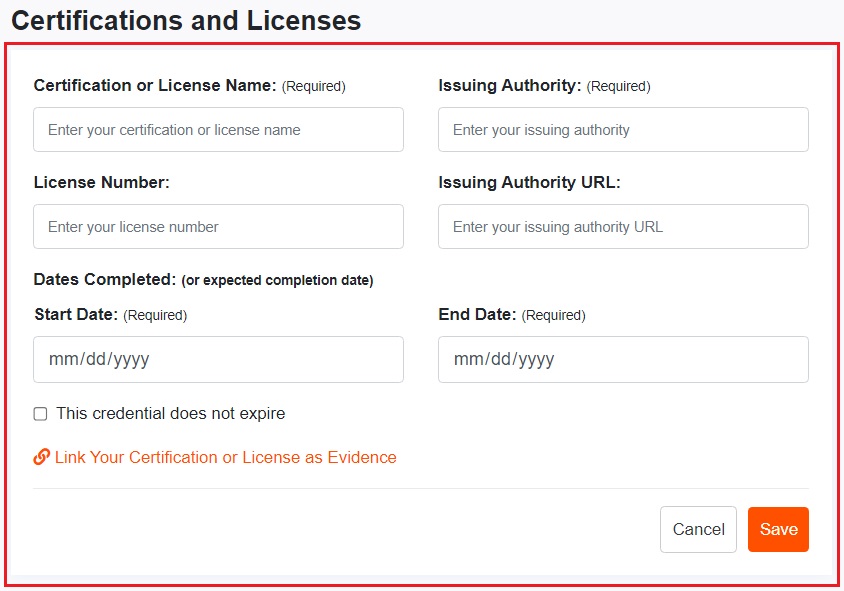Open 'Link Your Certification or License as Evidence'
The image size is (844, 591).
pyautogui.click(x=225, y=457)
